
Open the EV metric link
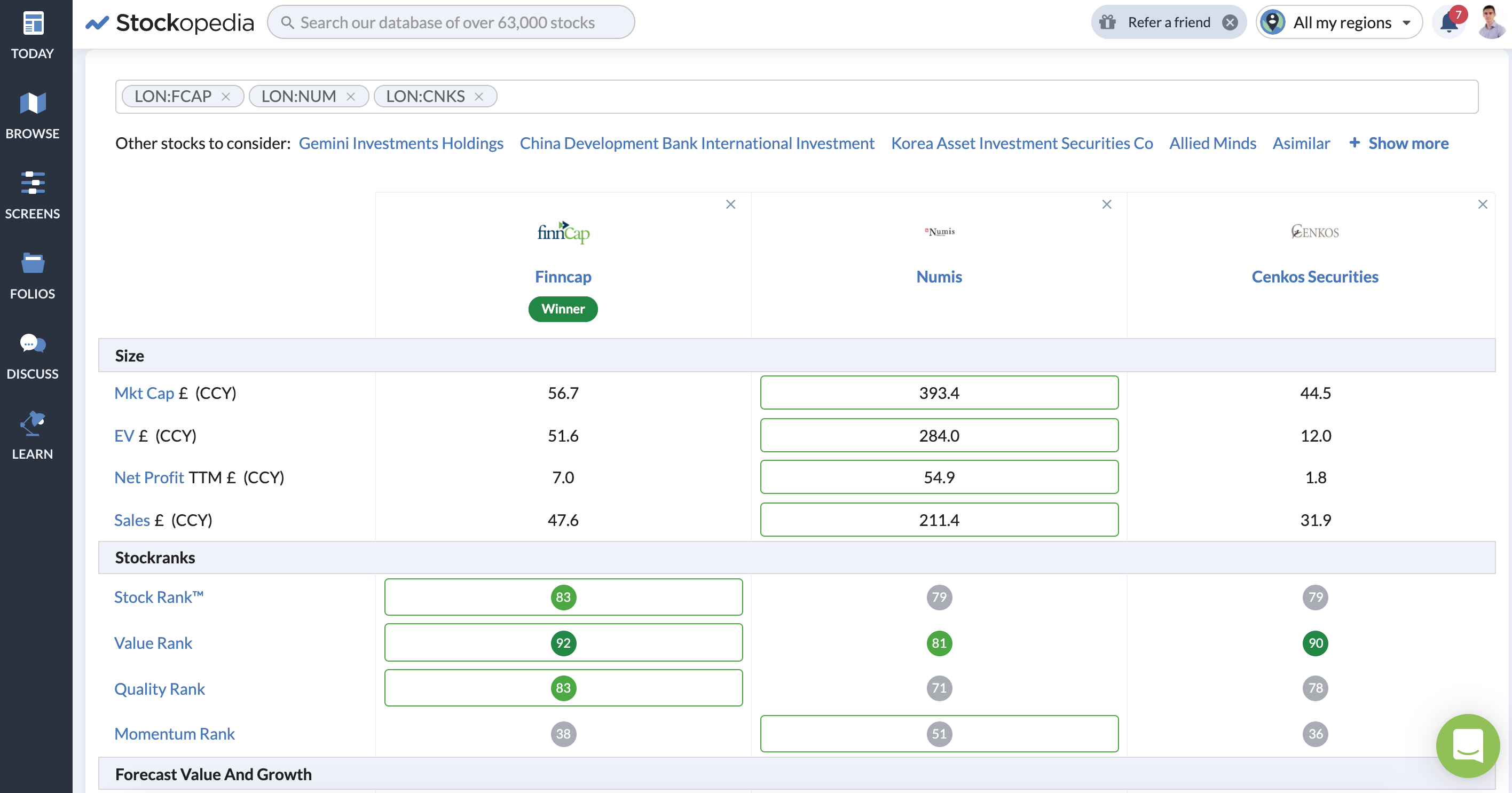124,436
